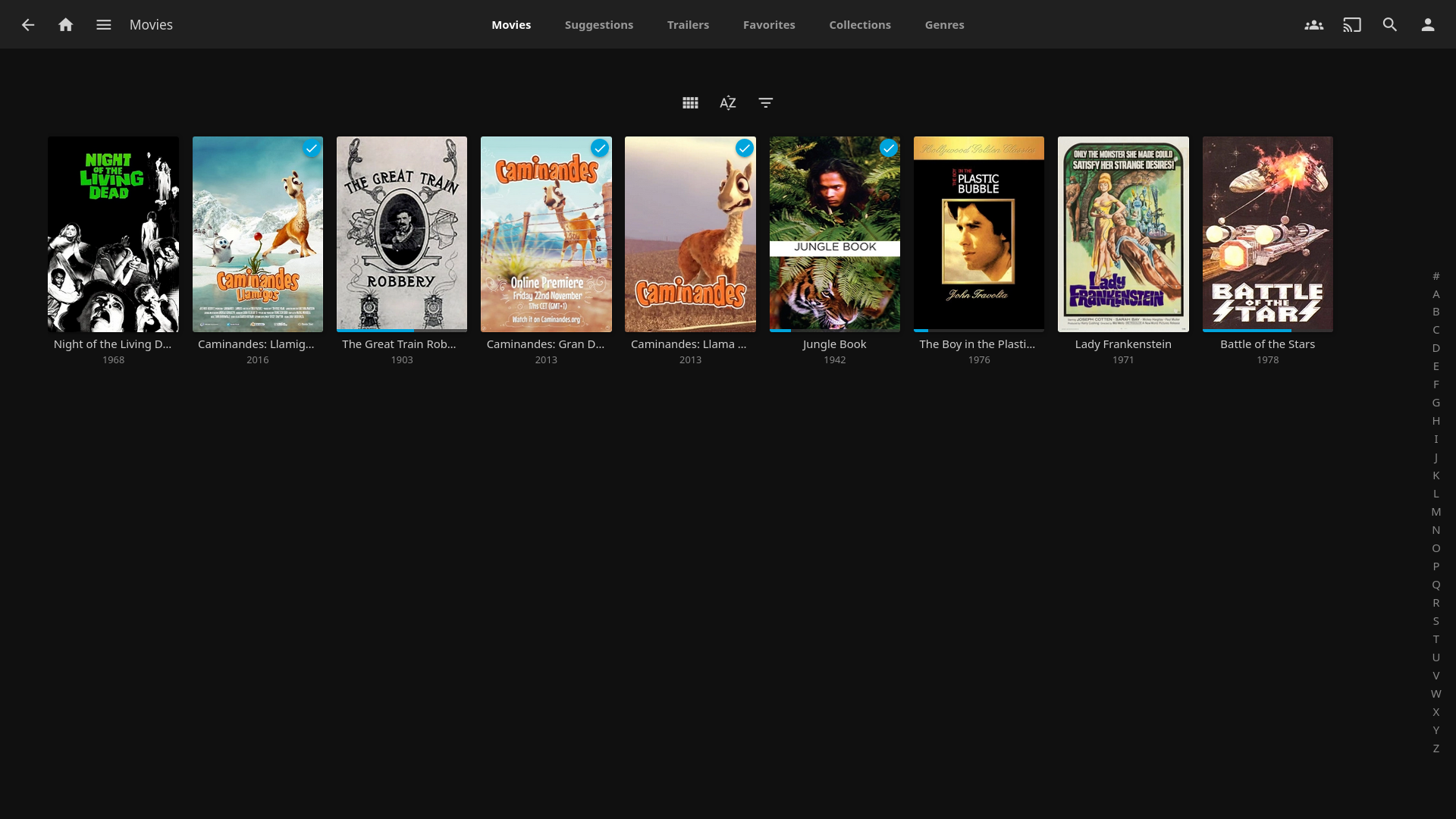Switch poster layout with the grid view icon
Viewport: 1456px width, 819px height.
pos(690,102)
